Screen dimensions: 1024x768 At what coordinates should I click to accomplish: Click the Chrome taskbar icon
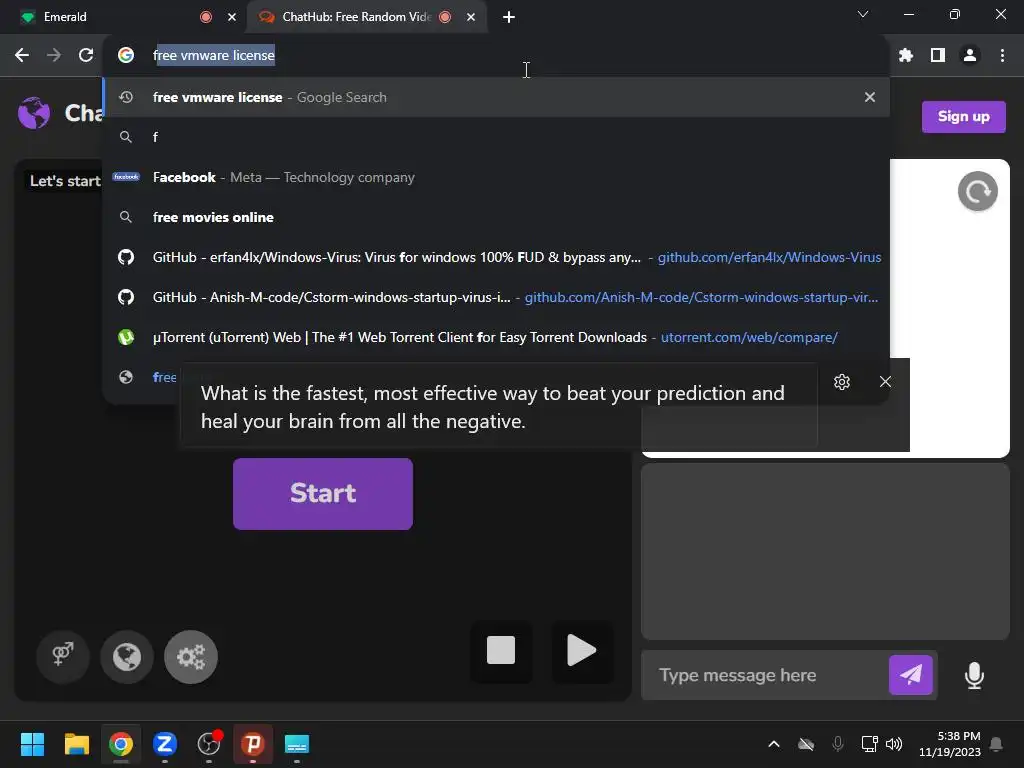coord(121,744)
